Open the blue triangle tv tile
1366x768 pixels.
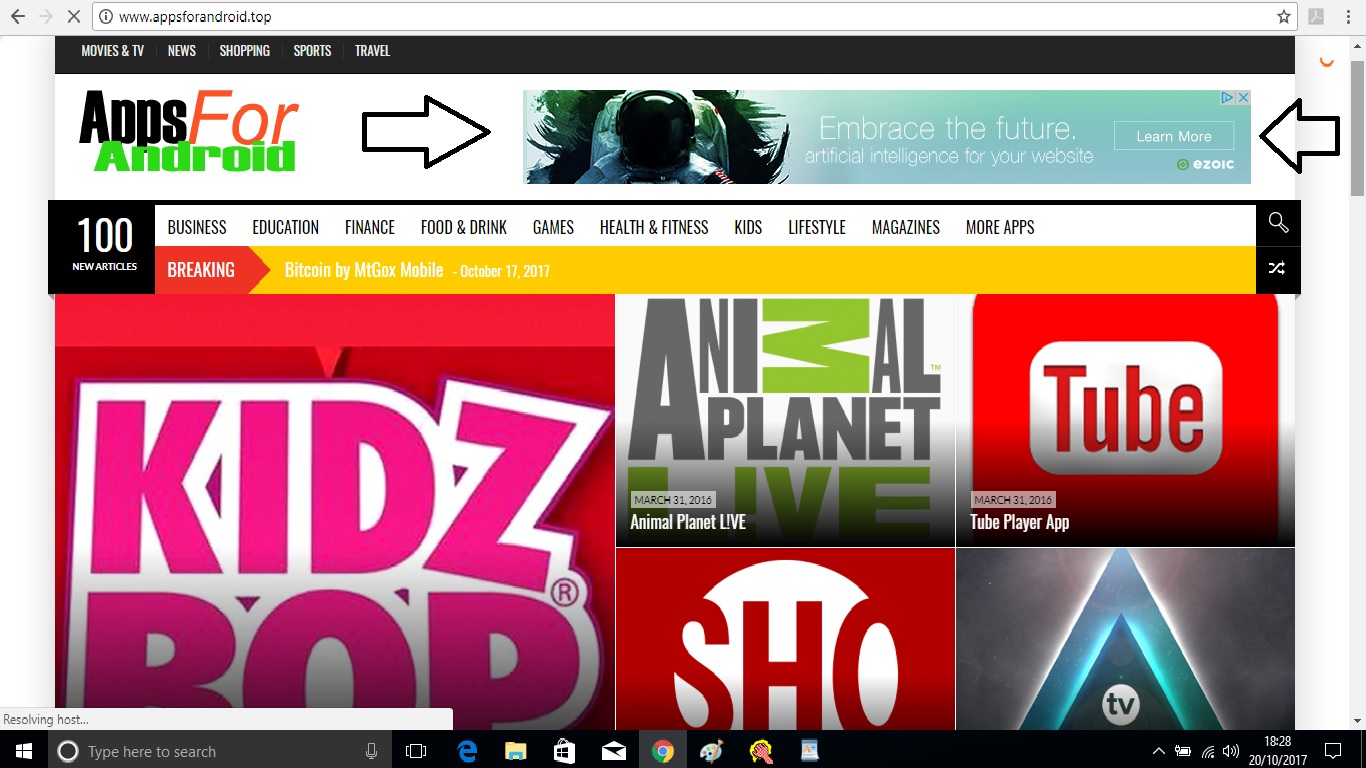1125,639
